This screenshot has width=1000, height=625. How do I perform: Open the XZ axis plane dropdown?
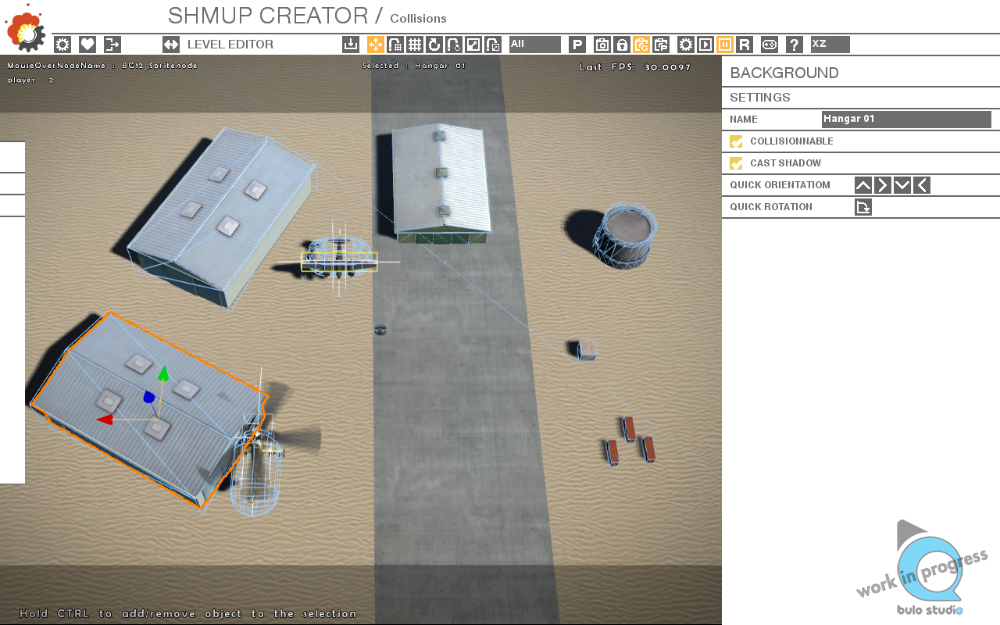tap(829, 44)
